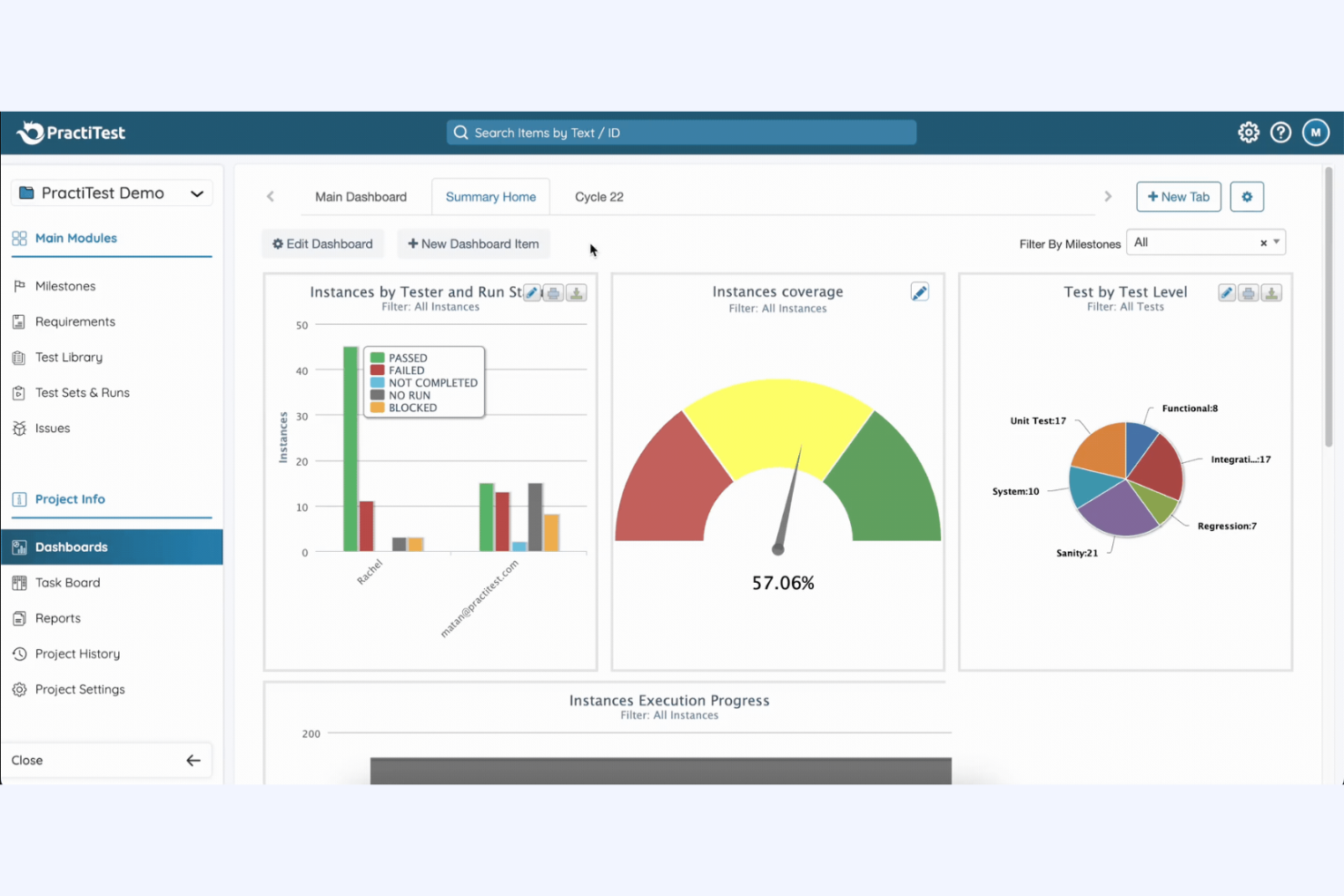Print the Test by Test Level chart
Image resolution: width=1344 pixels, height=896 pixels.
pos(1249,292)
